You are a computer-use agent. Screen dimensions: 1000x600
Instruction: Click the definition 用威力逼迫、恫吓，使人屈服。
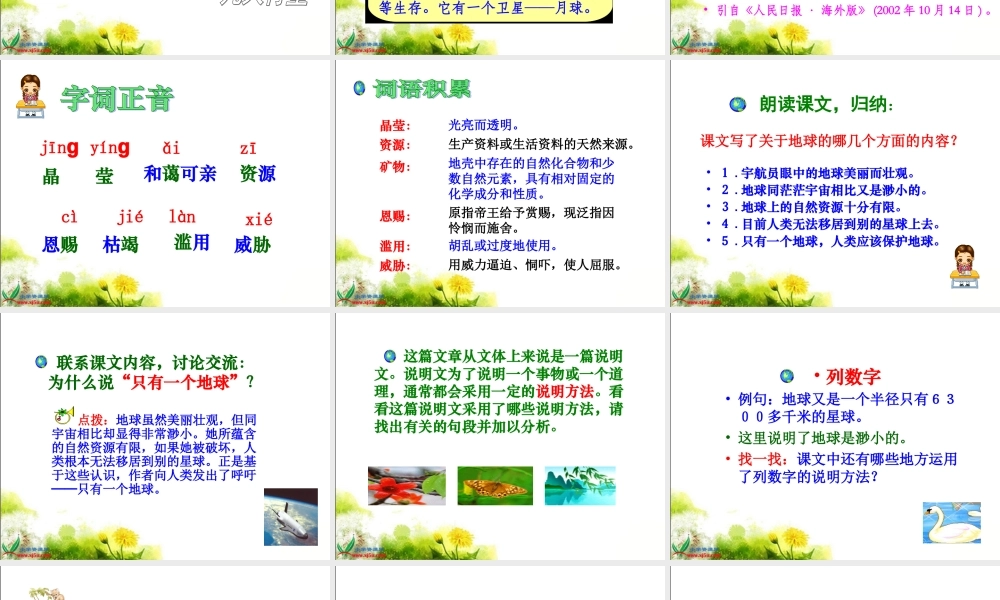coord(536,265)
